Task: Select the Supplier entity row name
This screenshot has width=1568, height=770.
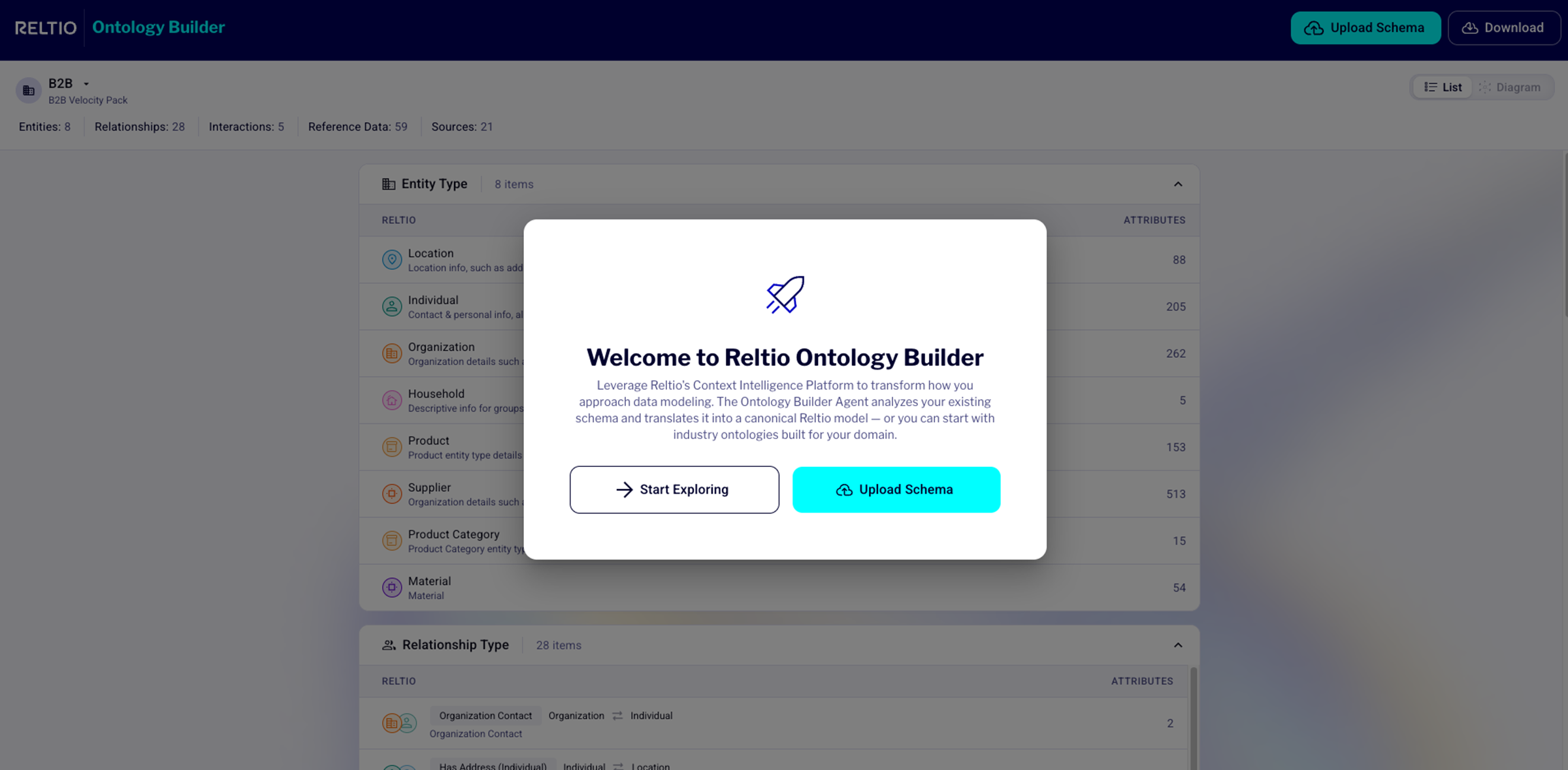Action: point(429,487)
